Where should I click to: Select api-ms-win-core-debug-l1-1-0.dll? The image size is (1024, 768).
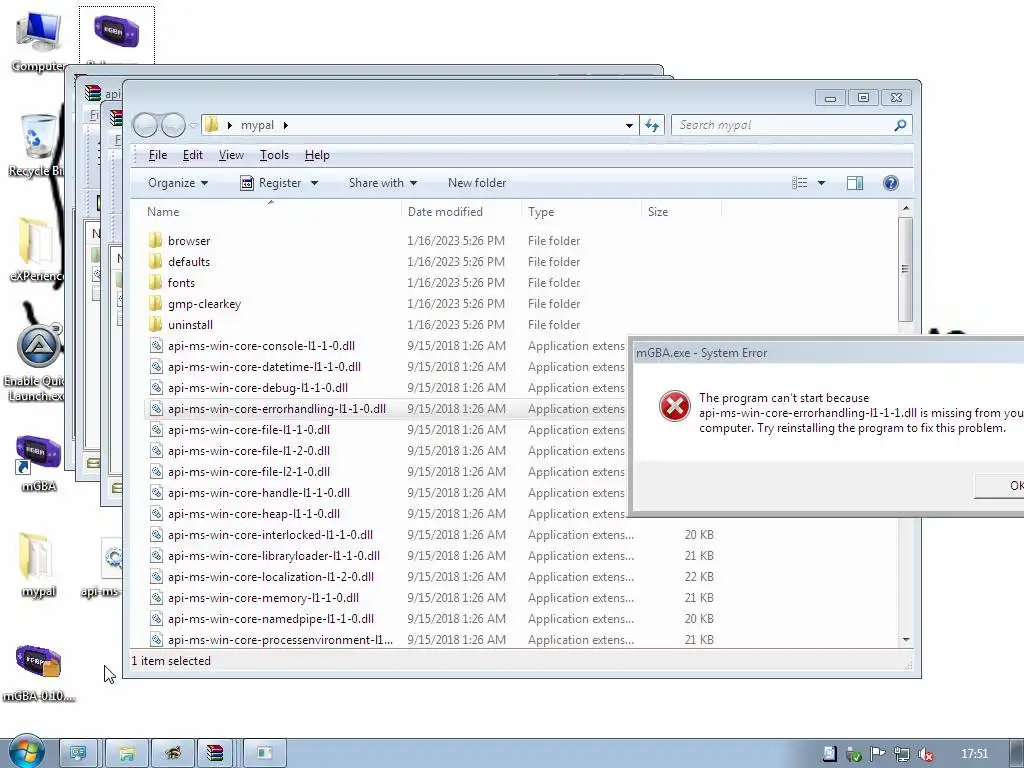(257, 387)
